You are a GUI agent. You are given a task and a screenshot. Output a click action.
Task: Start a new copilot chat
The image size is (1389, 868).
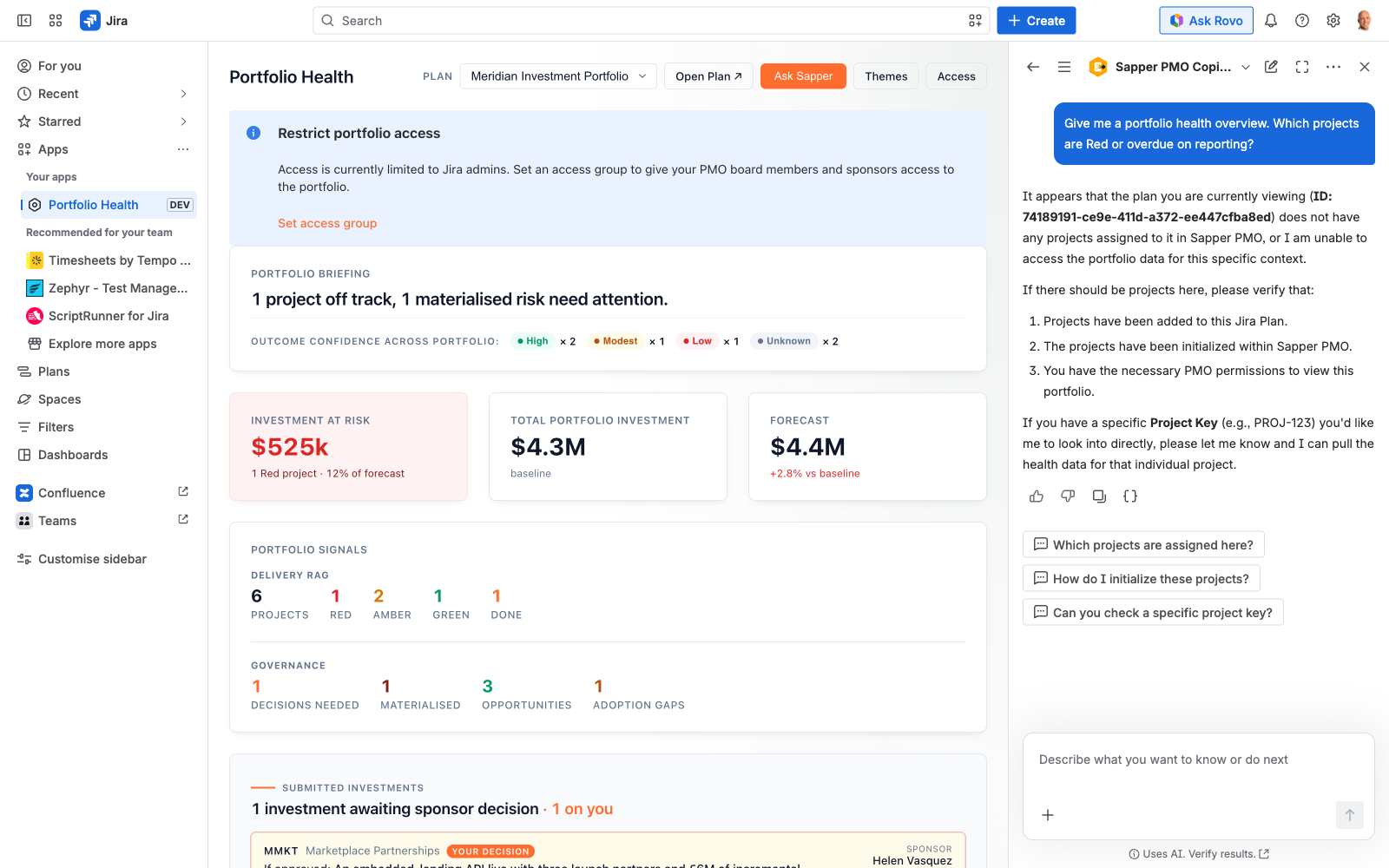(x=1271, y=67)
